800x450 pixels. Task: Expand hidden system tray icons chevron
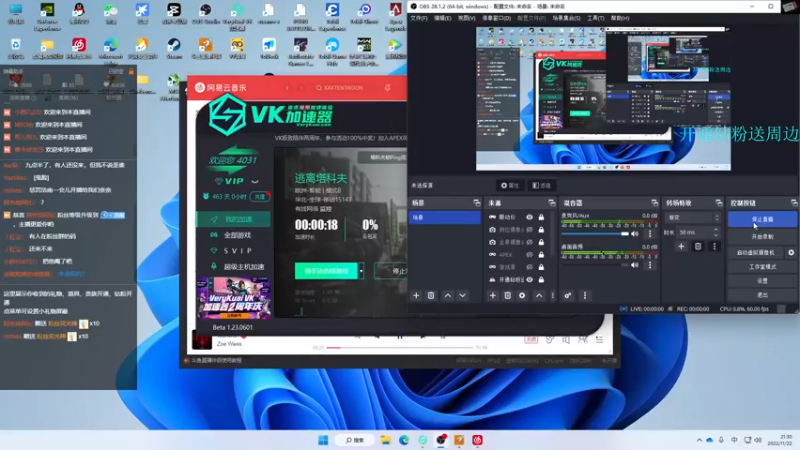[698, 440]
